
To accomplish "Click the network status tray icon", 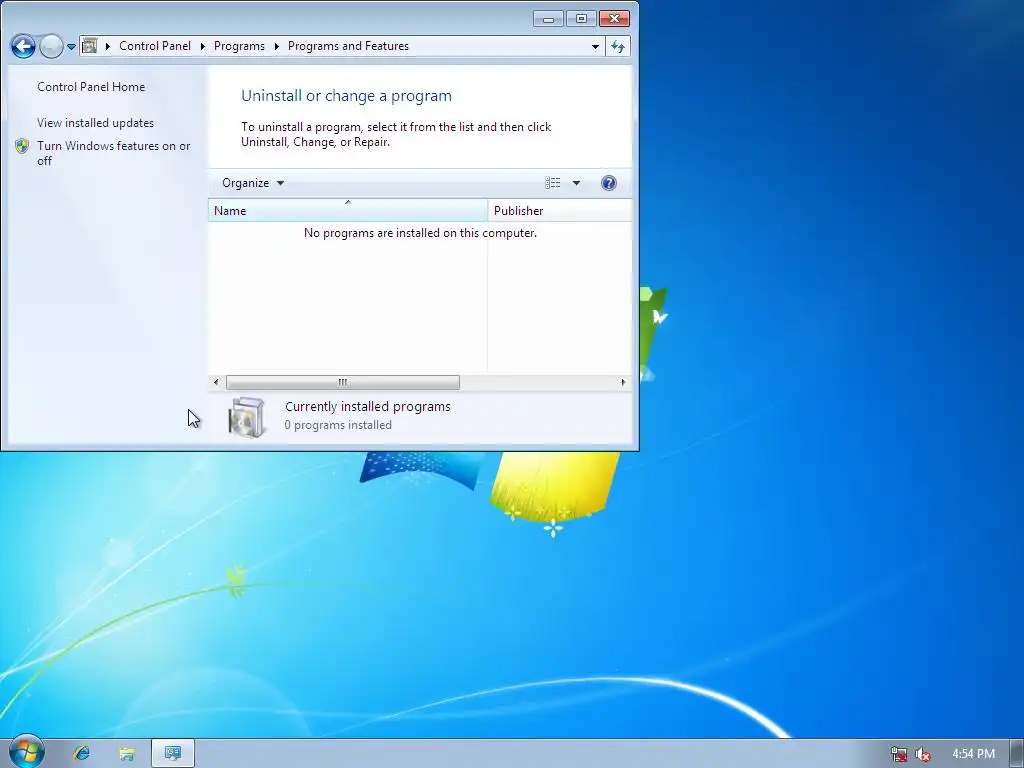I will tap(899, 754).
